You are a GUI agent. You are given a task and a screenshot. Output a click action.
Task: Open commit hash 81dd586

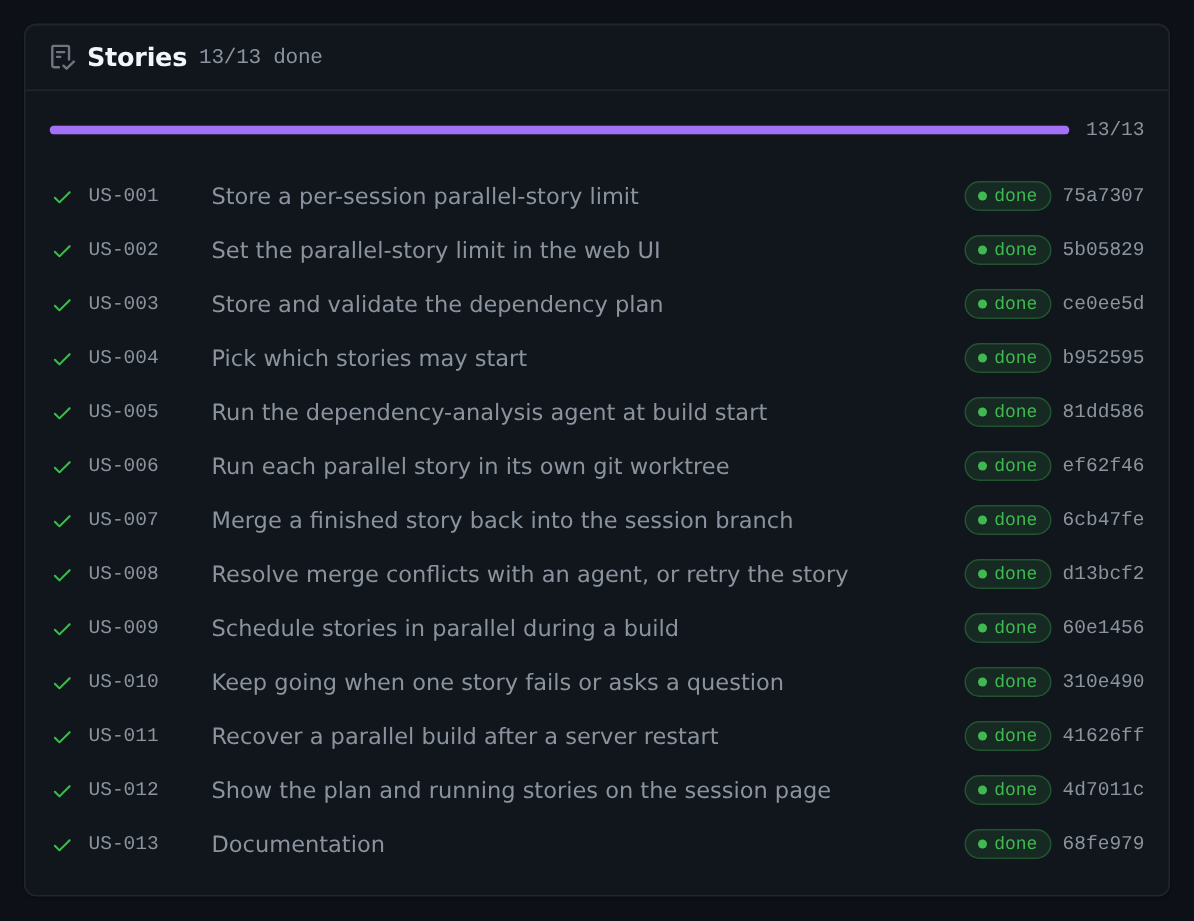point(1103,412)
